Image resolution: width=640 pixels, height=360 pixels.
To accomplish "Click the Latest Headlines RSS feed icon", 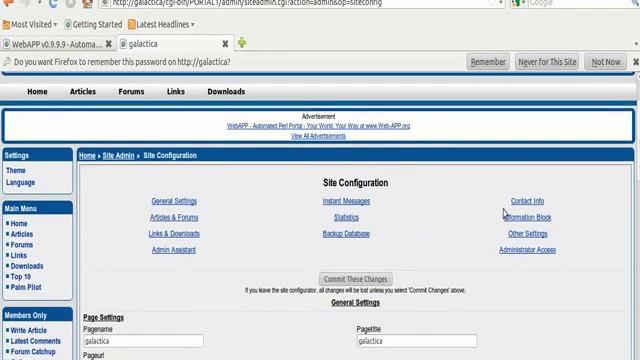I will pyautogui.click(x=131, y=24).
